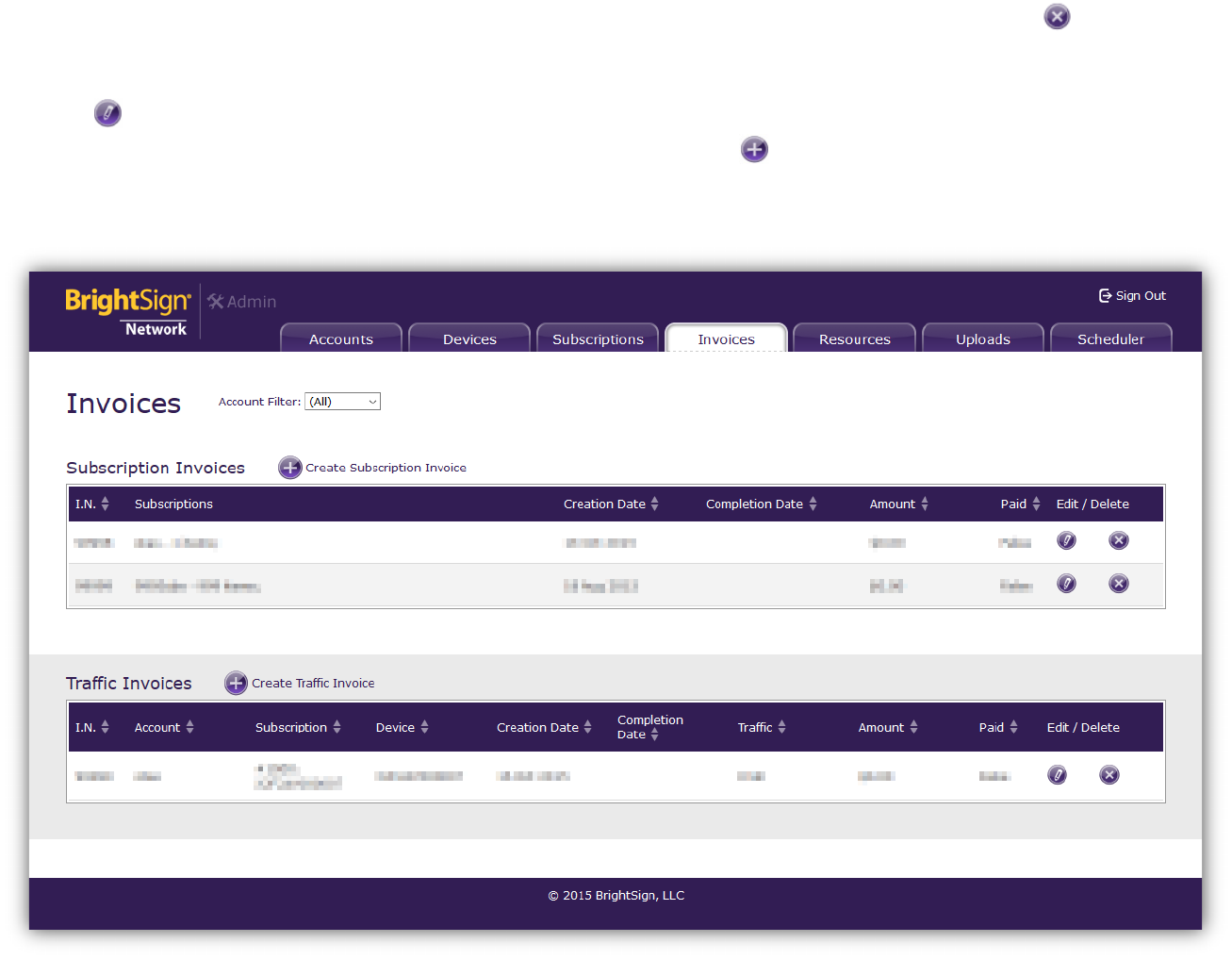The image size is (1232, 959).
Task: Go to the Subscriptions tab
Action: 598,339
